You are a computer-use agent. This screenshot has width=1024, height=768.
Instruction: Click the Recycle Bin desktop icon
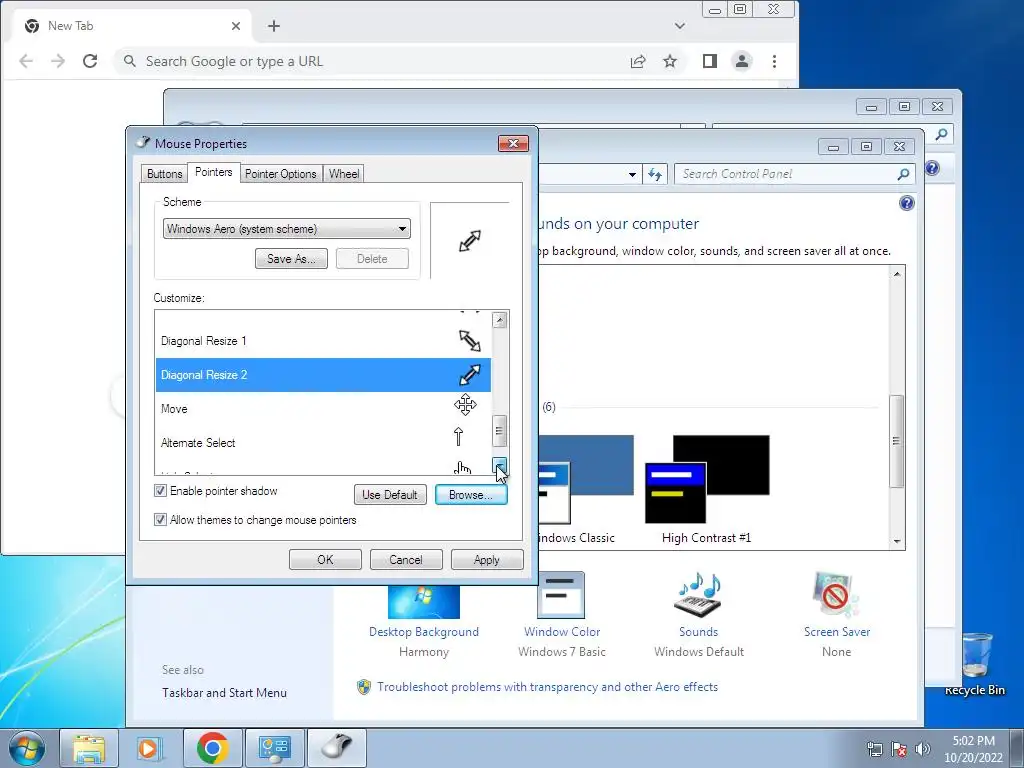pyautogui.click(x=975, y=664)
